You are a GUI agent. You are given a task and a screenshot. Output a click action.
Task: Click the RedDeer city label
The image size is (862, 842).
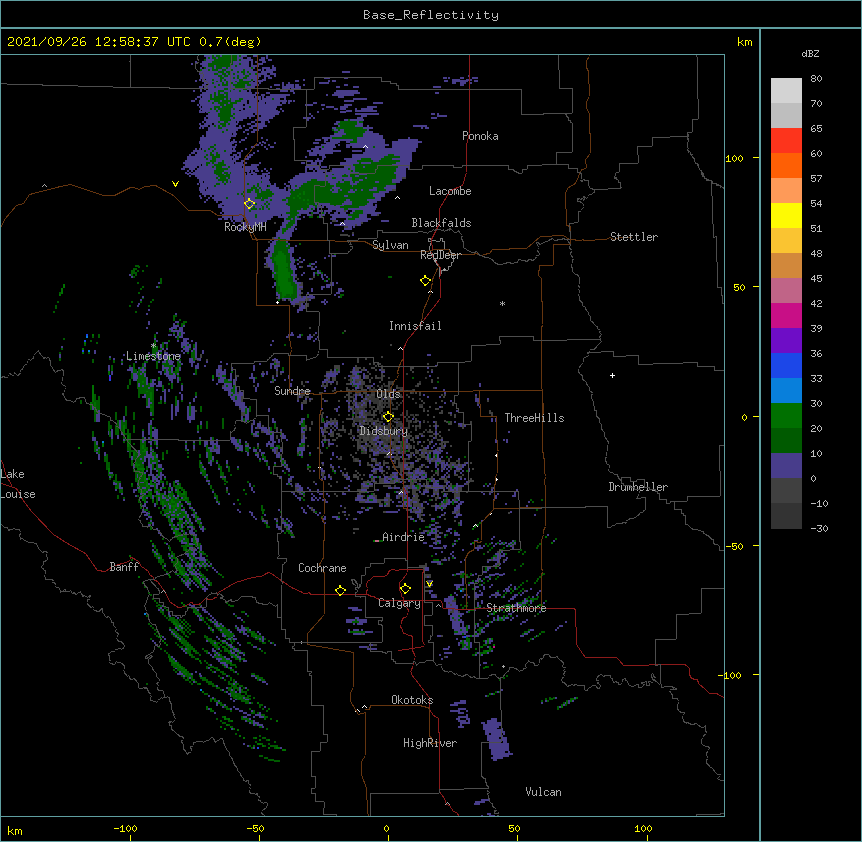point(440,255)
